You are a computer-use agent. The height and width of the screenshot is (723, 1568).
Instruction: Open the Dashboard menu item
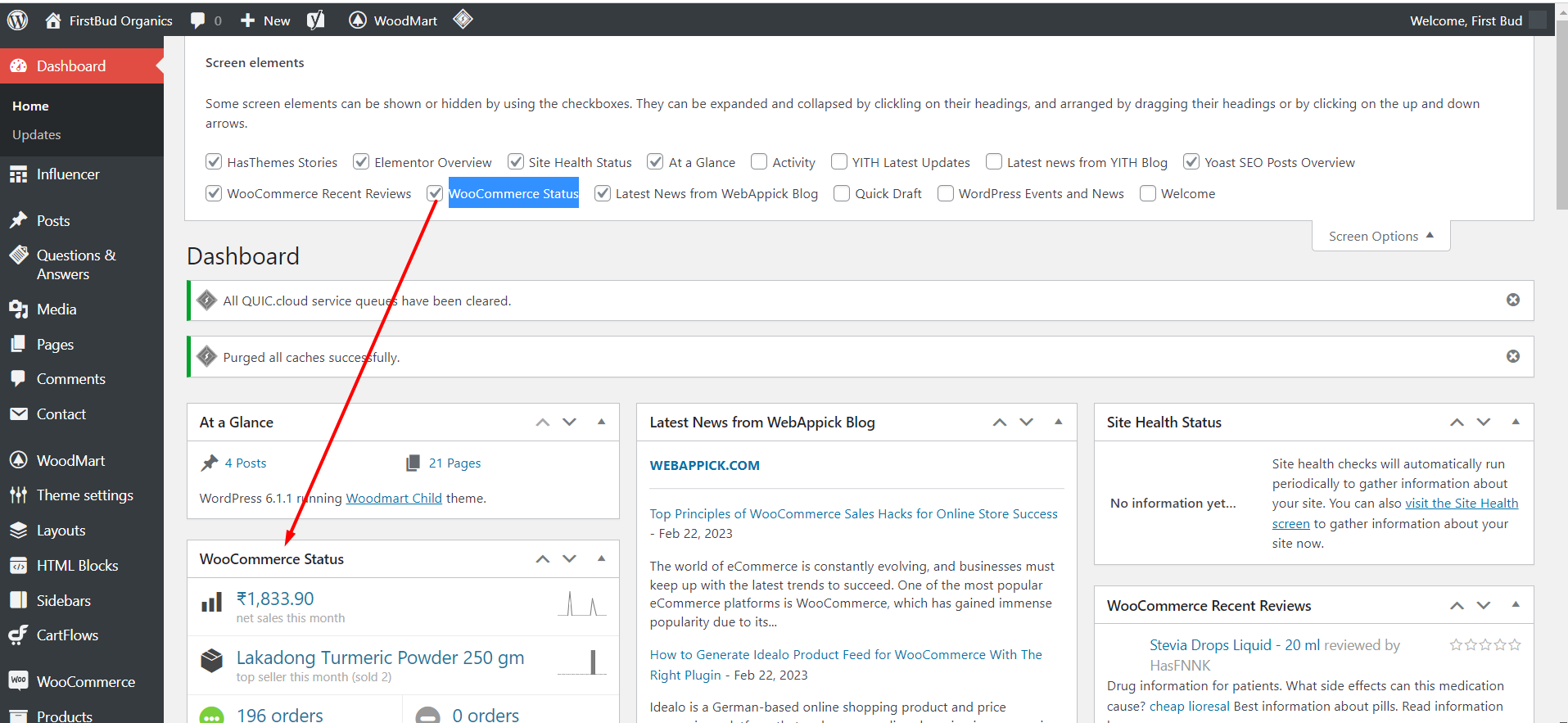point(82,66)
